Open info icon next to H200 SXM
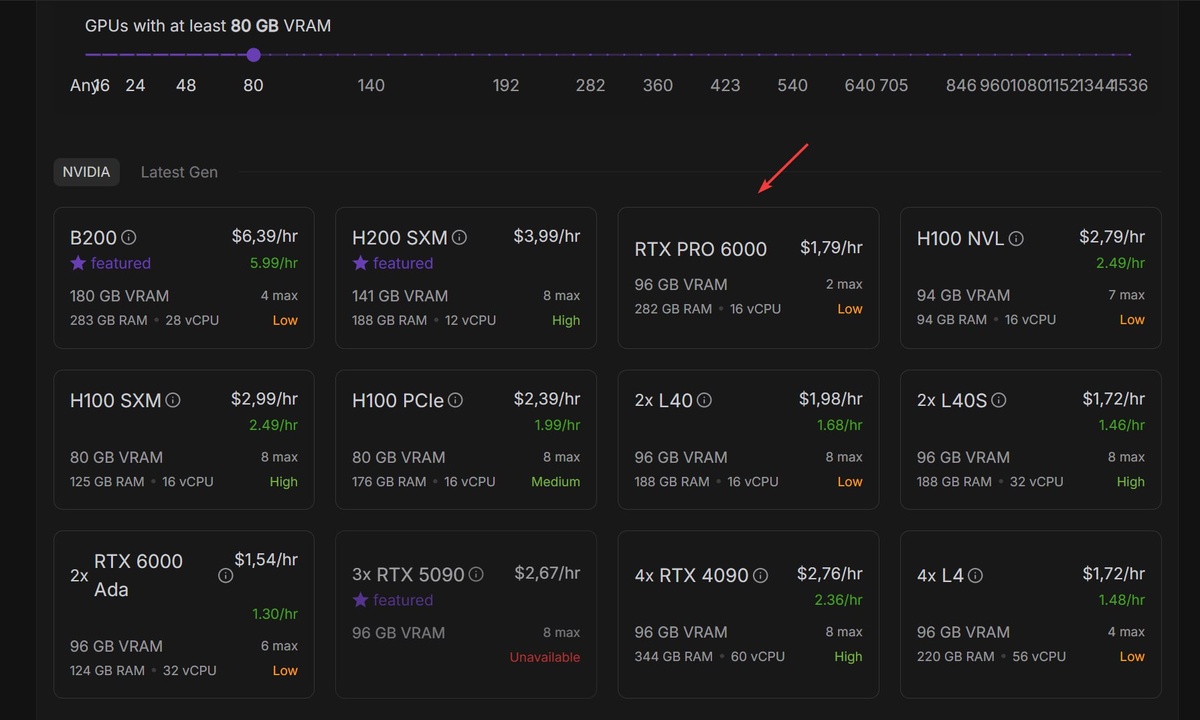 459,238
